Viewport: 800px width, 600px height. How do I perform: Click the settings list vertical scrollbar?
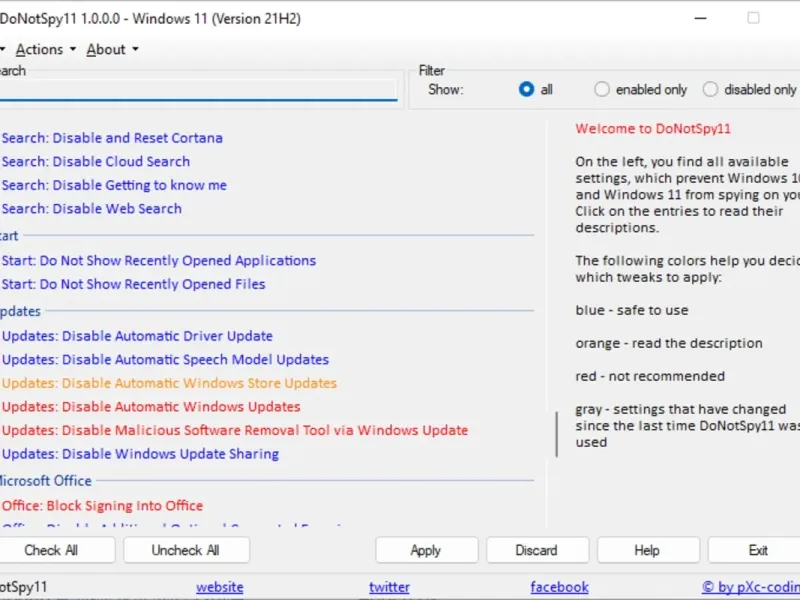[556, 434]
